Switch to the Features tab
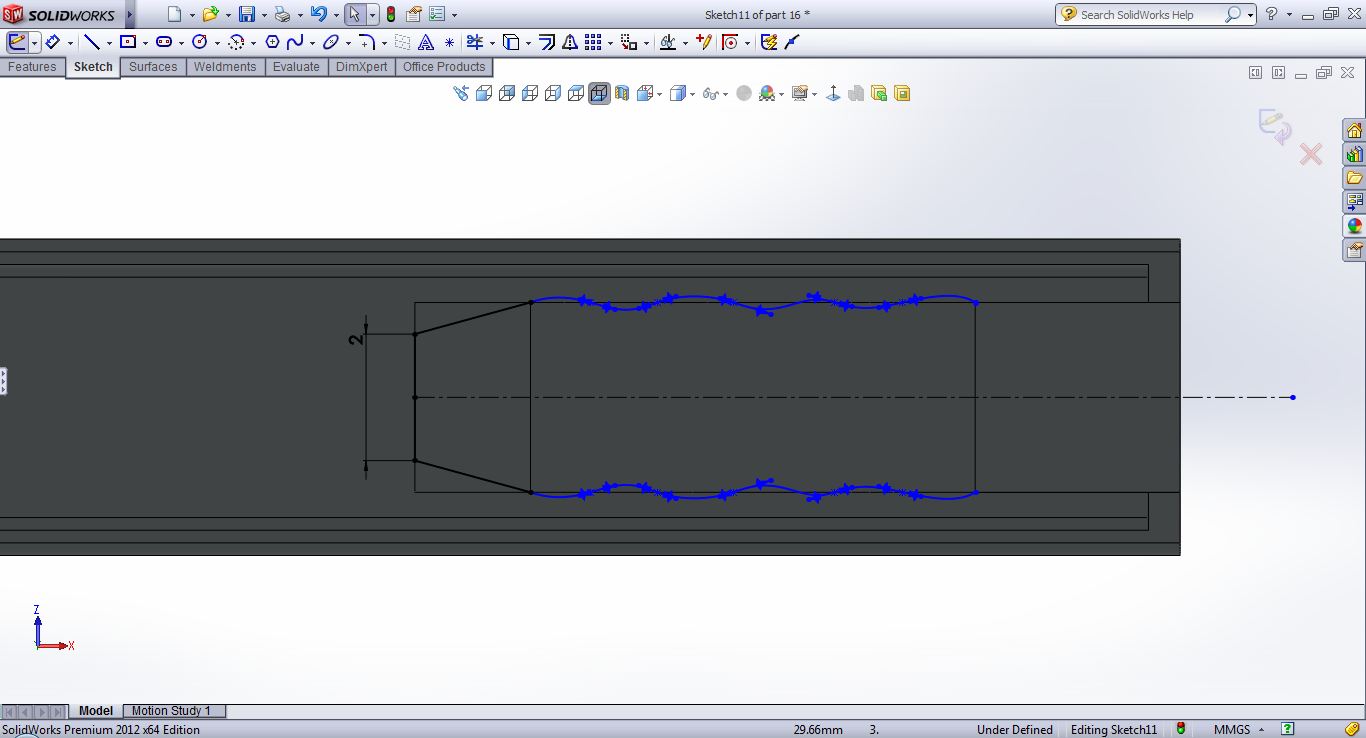This screenshot has width=1366, height=738. tap(32, 67)
